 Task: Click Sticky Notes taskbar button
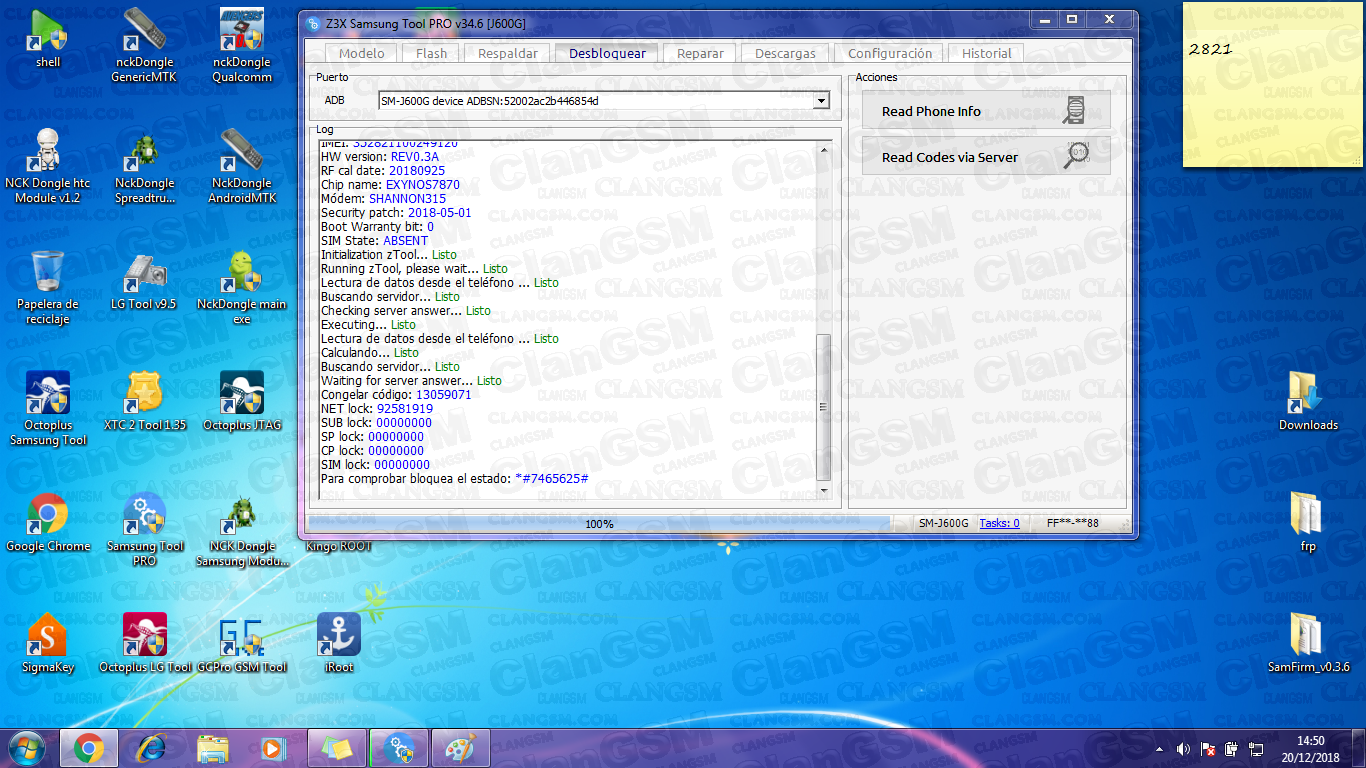coord(337,748)
